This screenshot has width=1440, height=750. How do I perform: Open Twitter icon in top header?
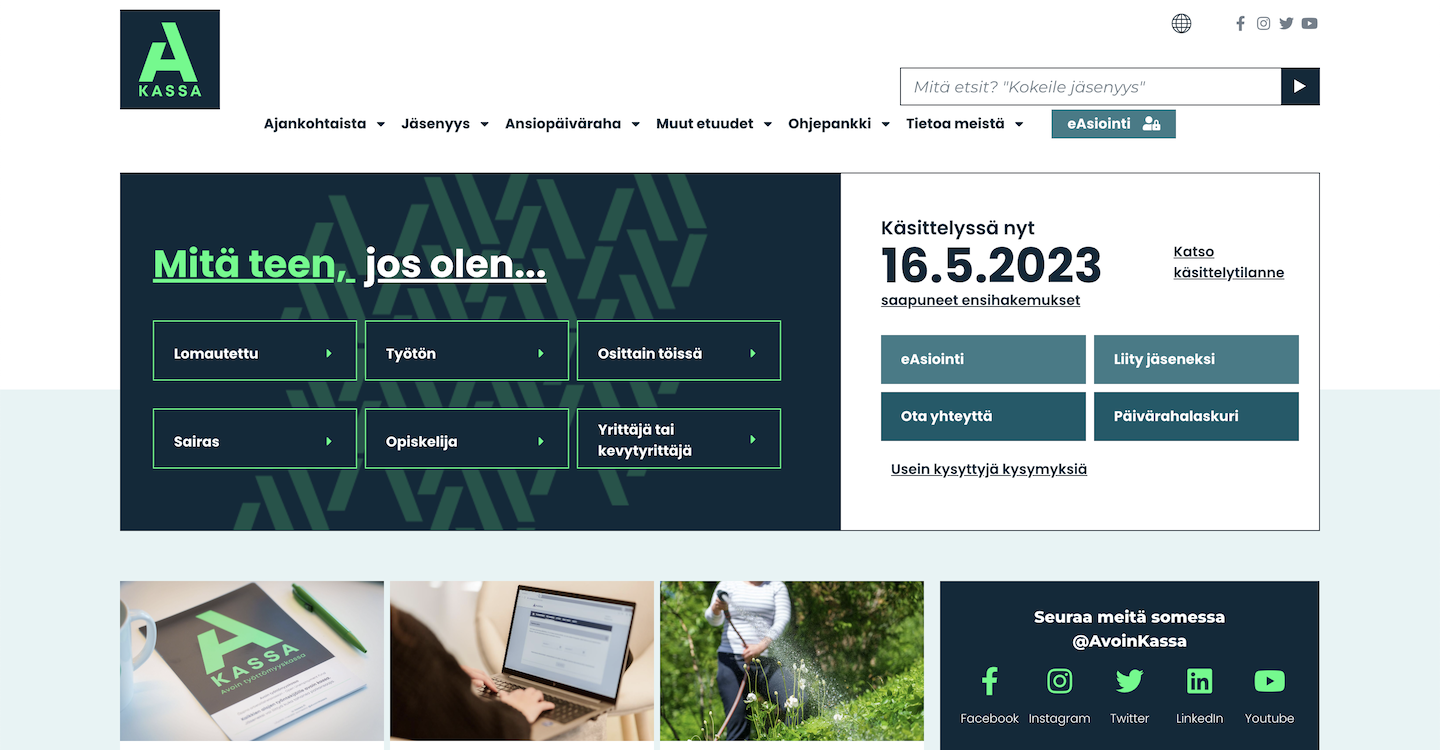1286,23
